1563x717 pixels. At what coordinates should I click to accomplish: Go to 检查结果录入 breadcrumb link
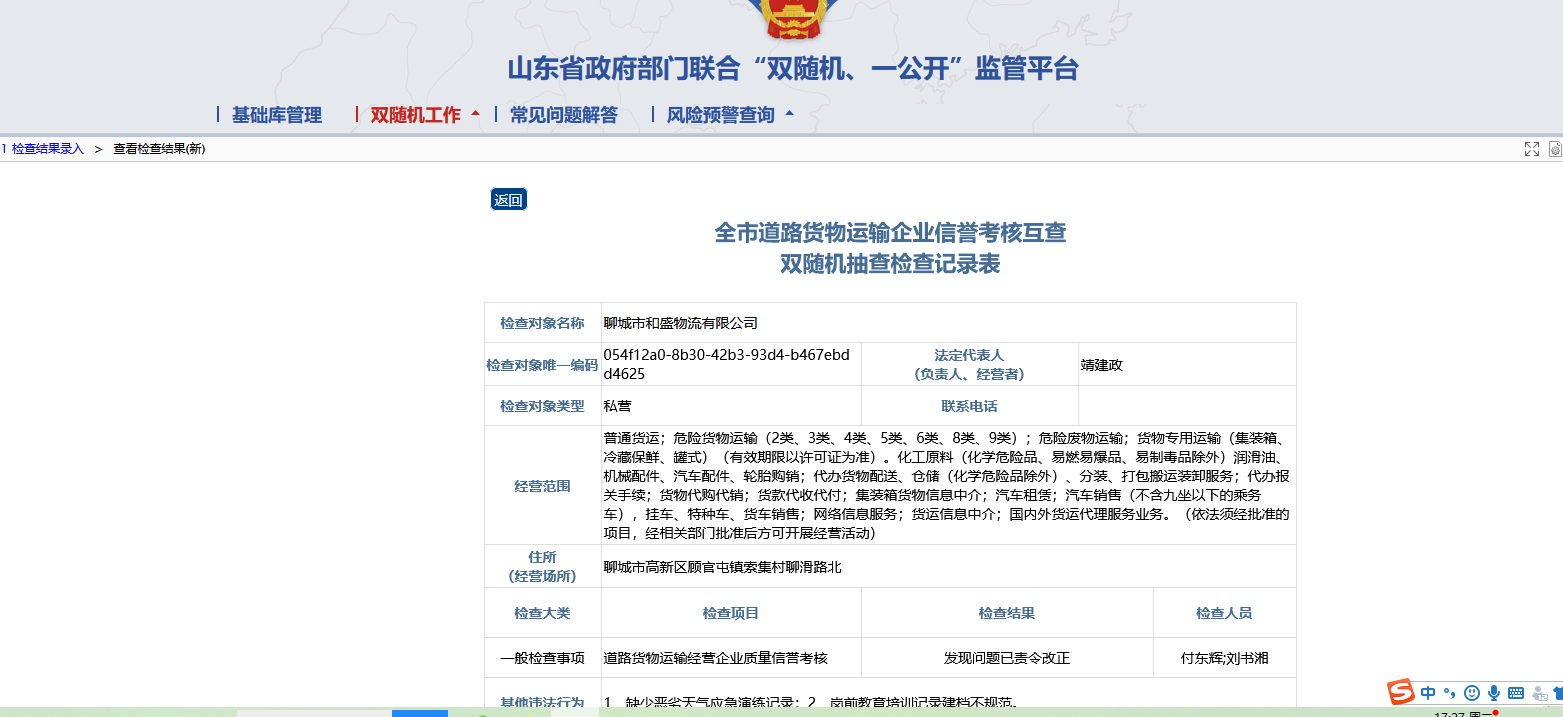pos(47,149)
